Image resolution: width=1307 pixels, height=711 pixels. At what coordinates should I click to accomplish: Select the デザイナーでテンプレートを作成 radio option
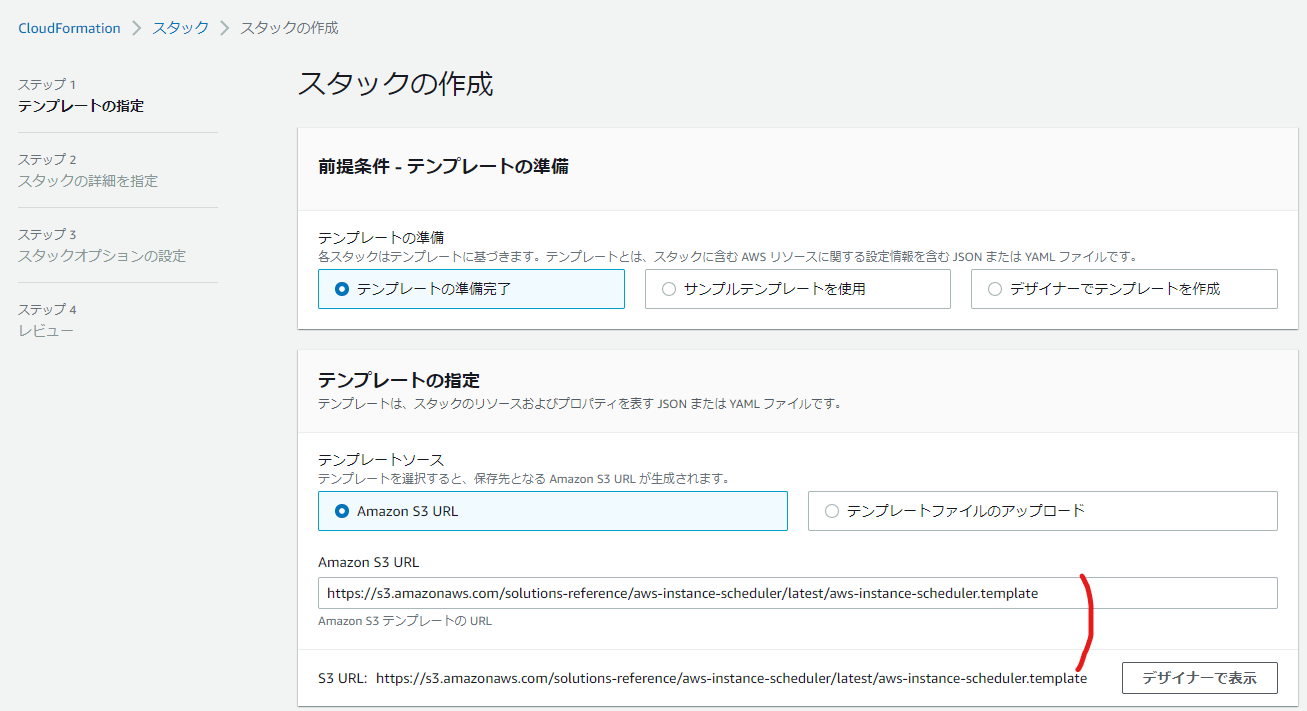[1124, 289]
